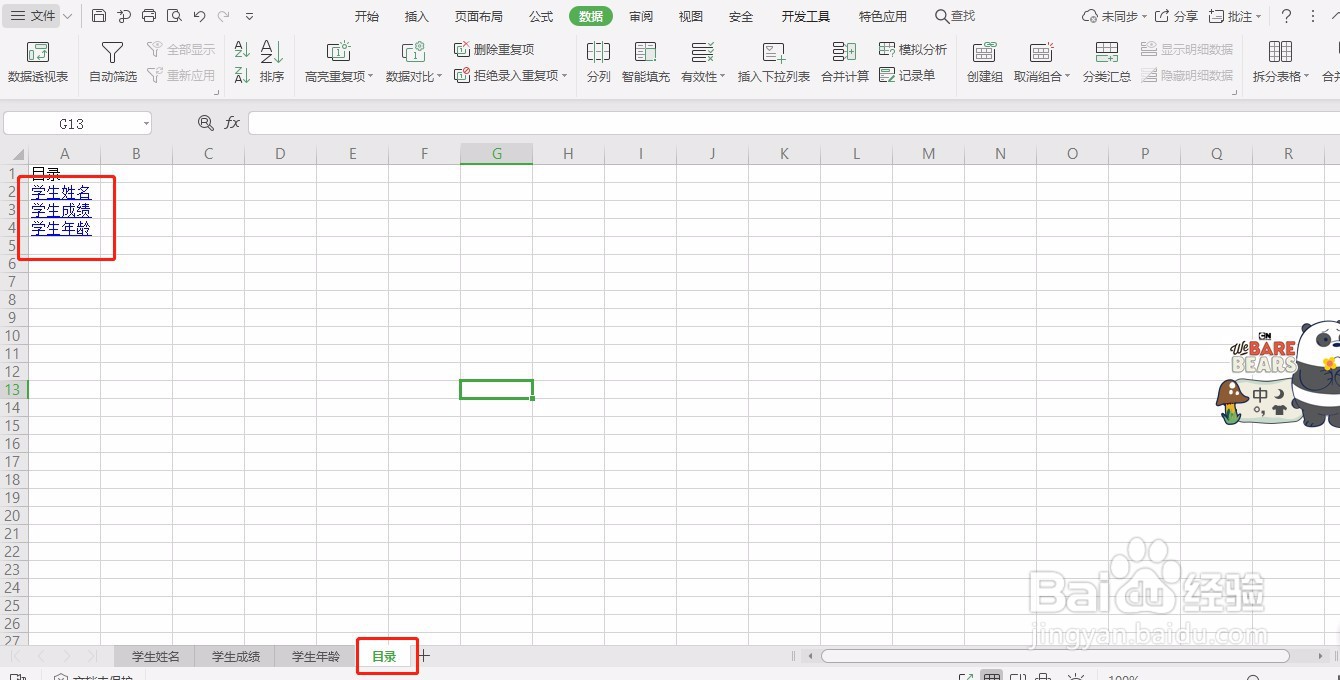Switch to the 学生姓名 sheet tab

pyautogui.click(x=155, y=657)
